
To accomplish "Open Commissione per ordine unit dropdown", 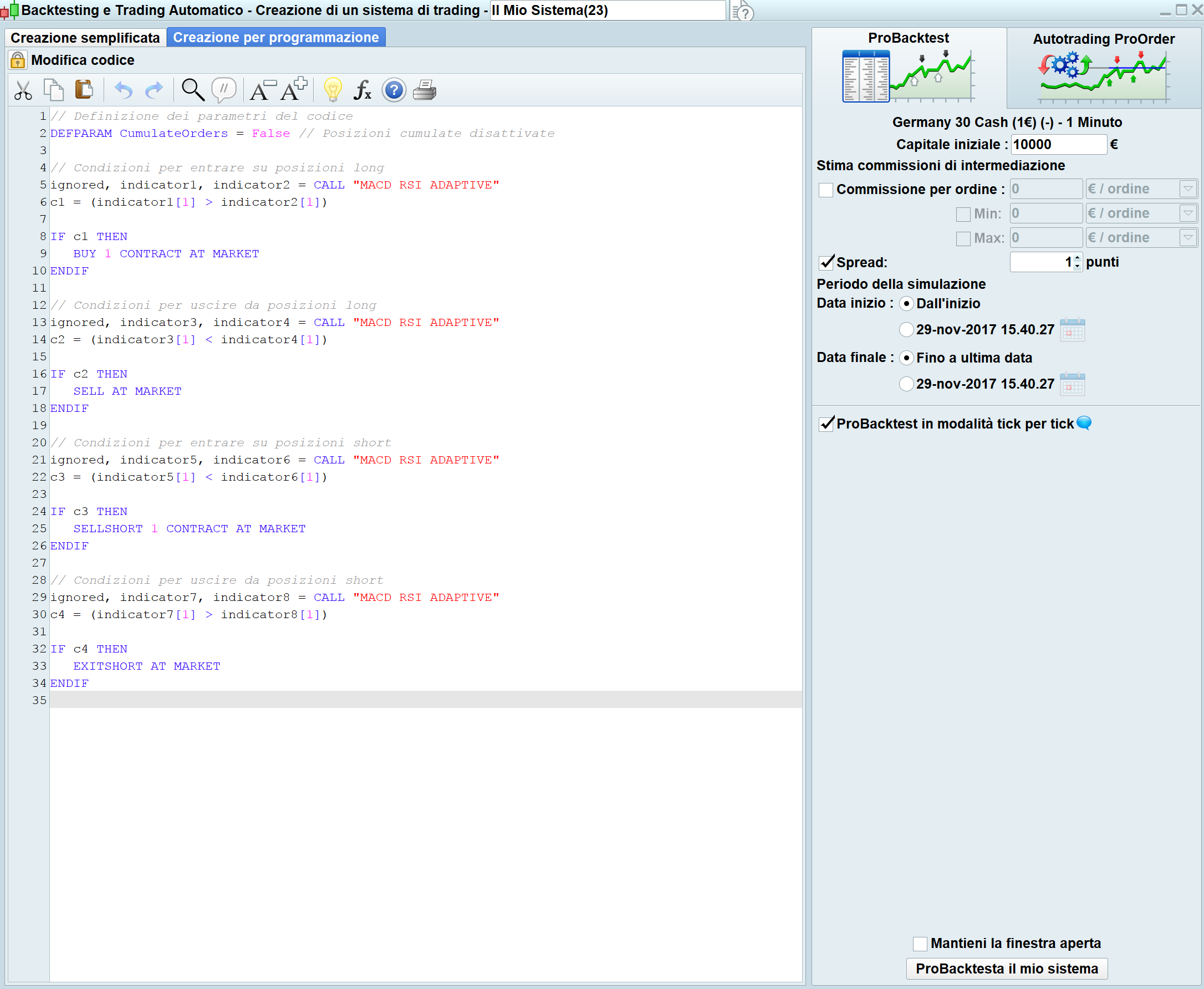I will pyautogui.click(x=1187, y=189).
